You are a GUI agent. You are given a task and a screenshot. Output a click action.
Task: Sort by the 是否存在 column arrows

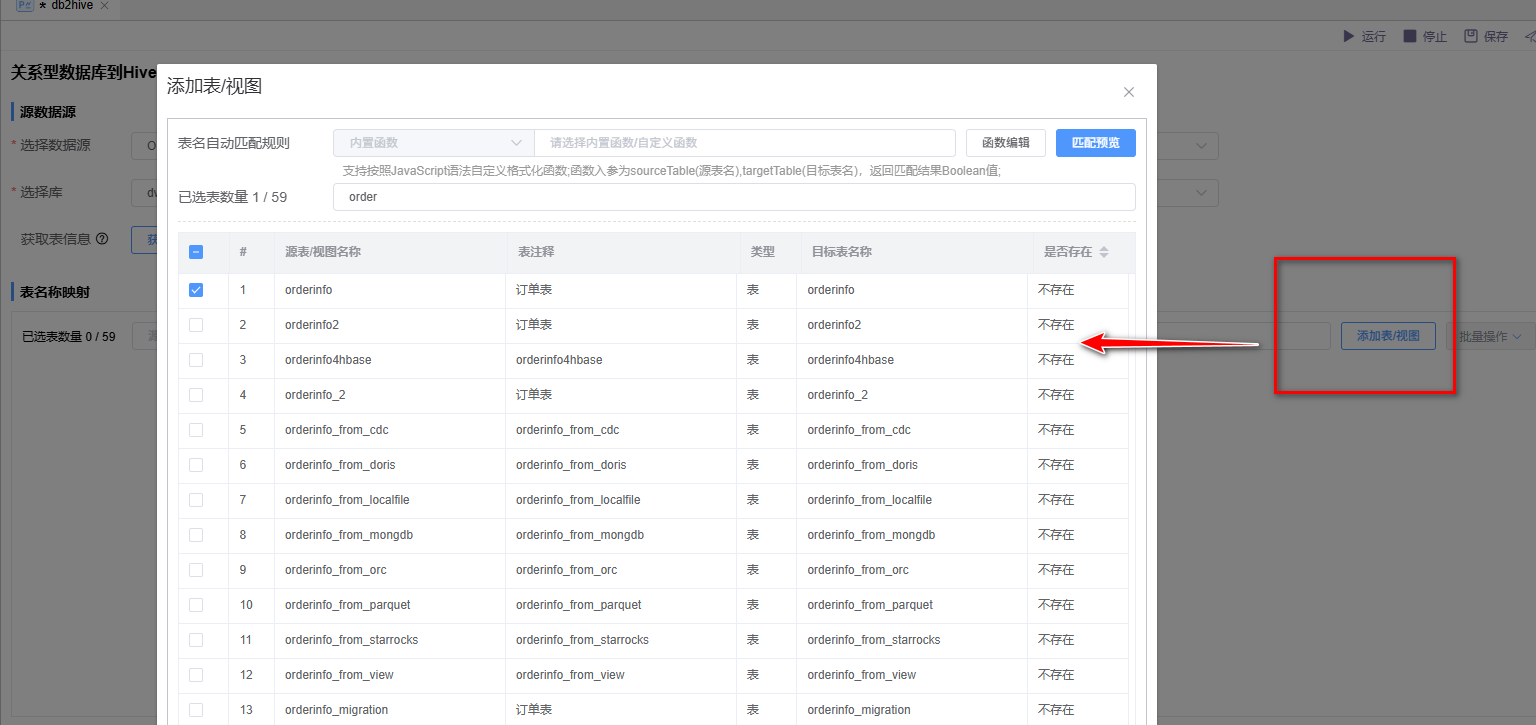coord(1104,252)
